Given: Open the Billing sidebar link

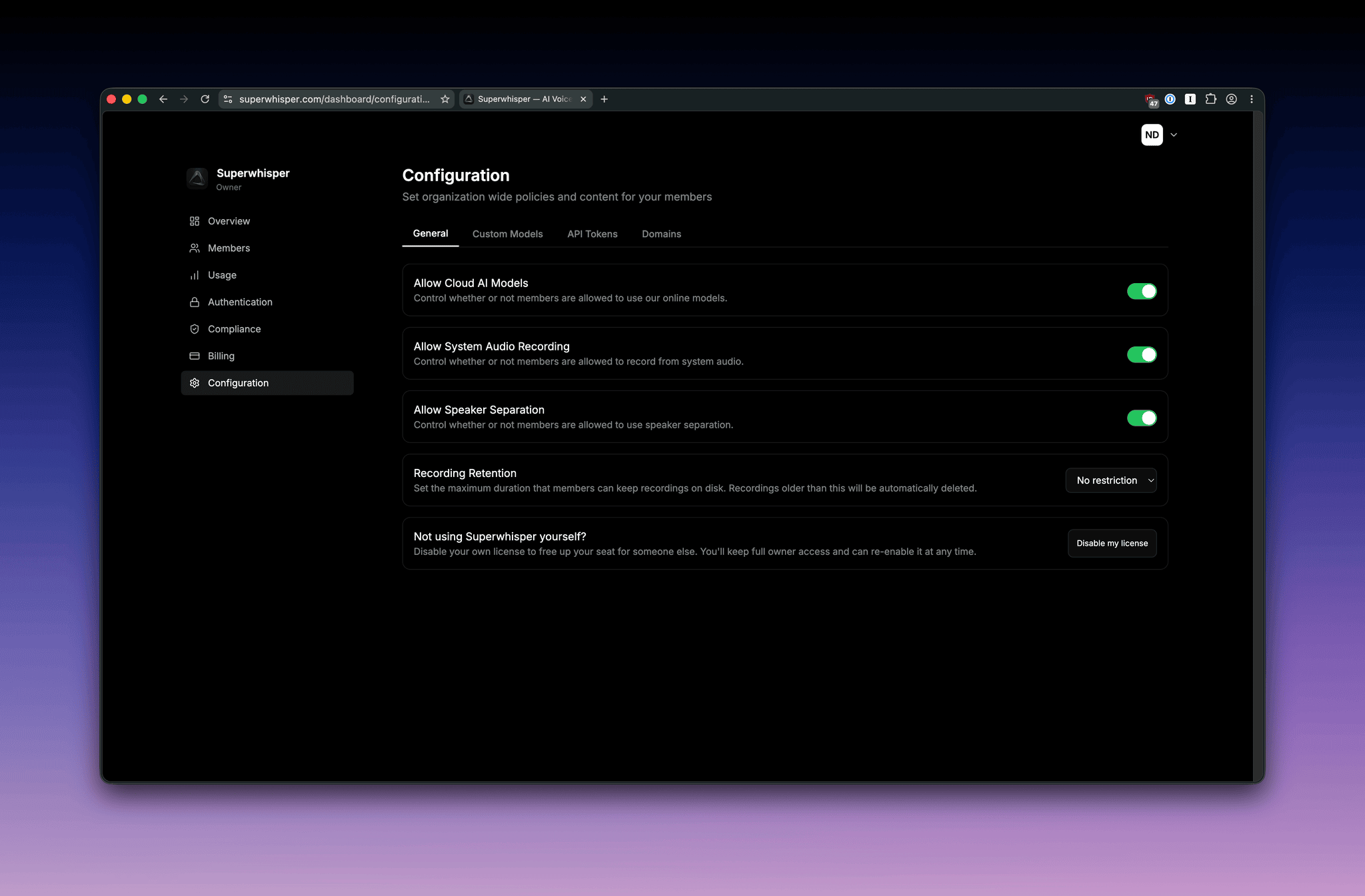Looking at the screenshot, I should click(267, 356).
